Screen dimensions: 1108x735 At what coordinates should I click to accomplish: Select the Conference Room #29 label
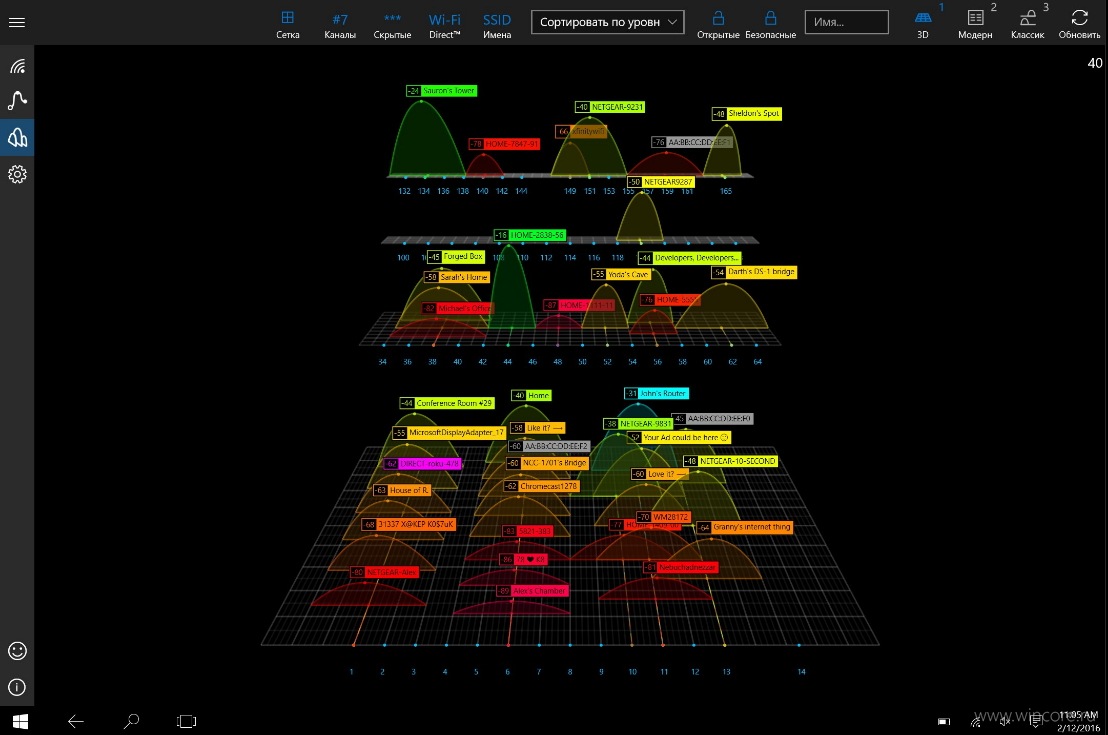pyautogui.click(x=447, y=403)
